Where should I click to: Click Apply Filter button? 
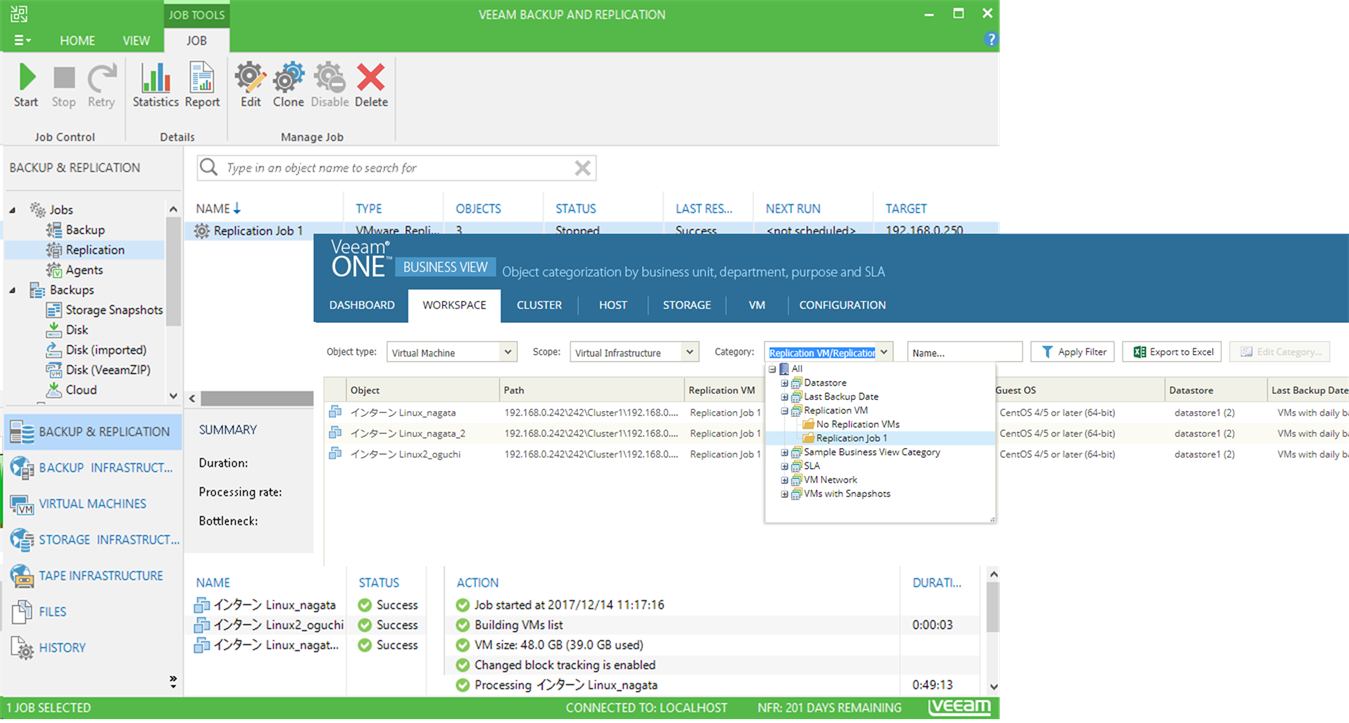click(x=1072, y=352)
